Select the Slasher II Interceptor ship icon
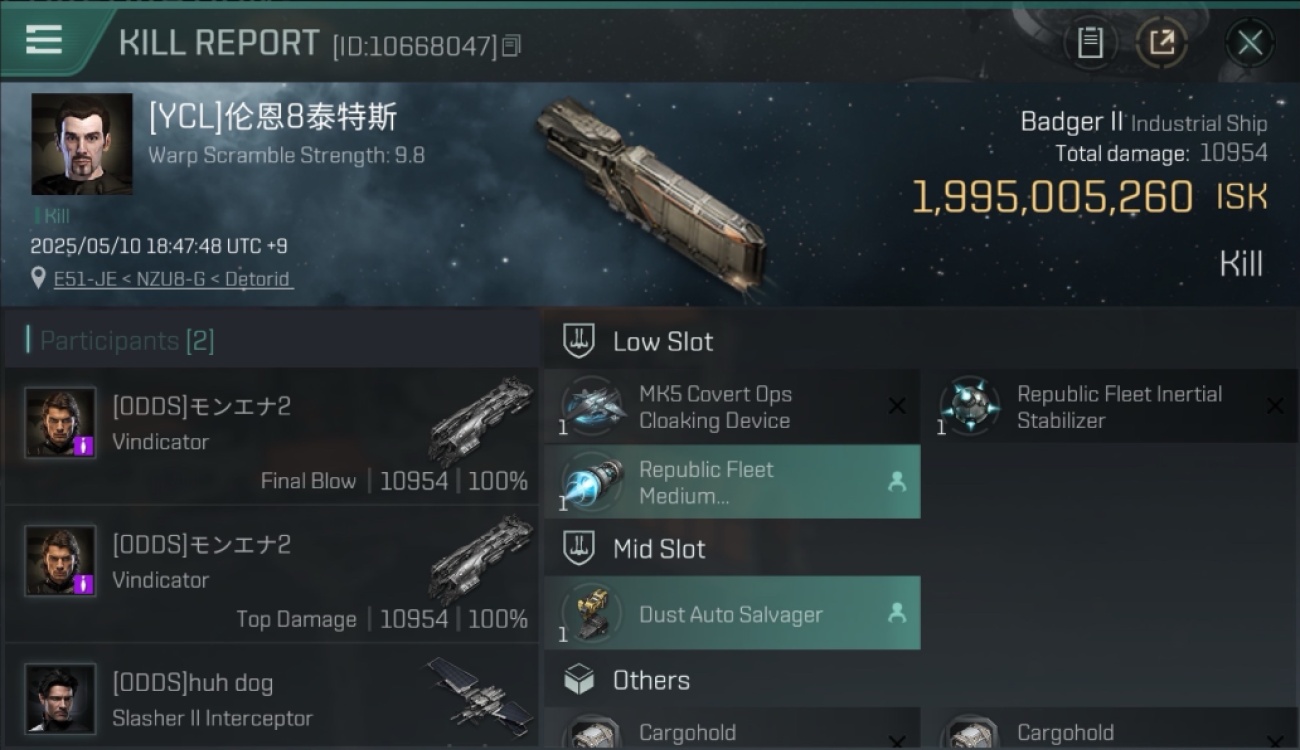Viewport: 1300px width, 750px height. [480, 694]
